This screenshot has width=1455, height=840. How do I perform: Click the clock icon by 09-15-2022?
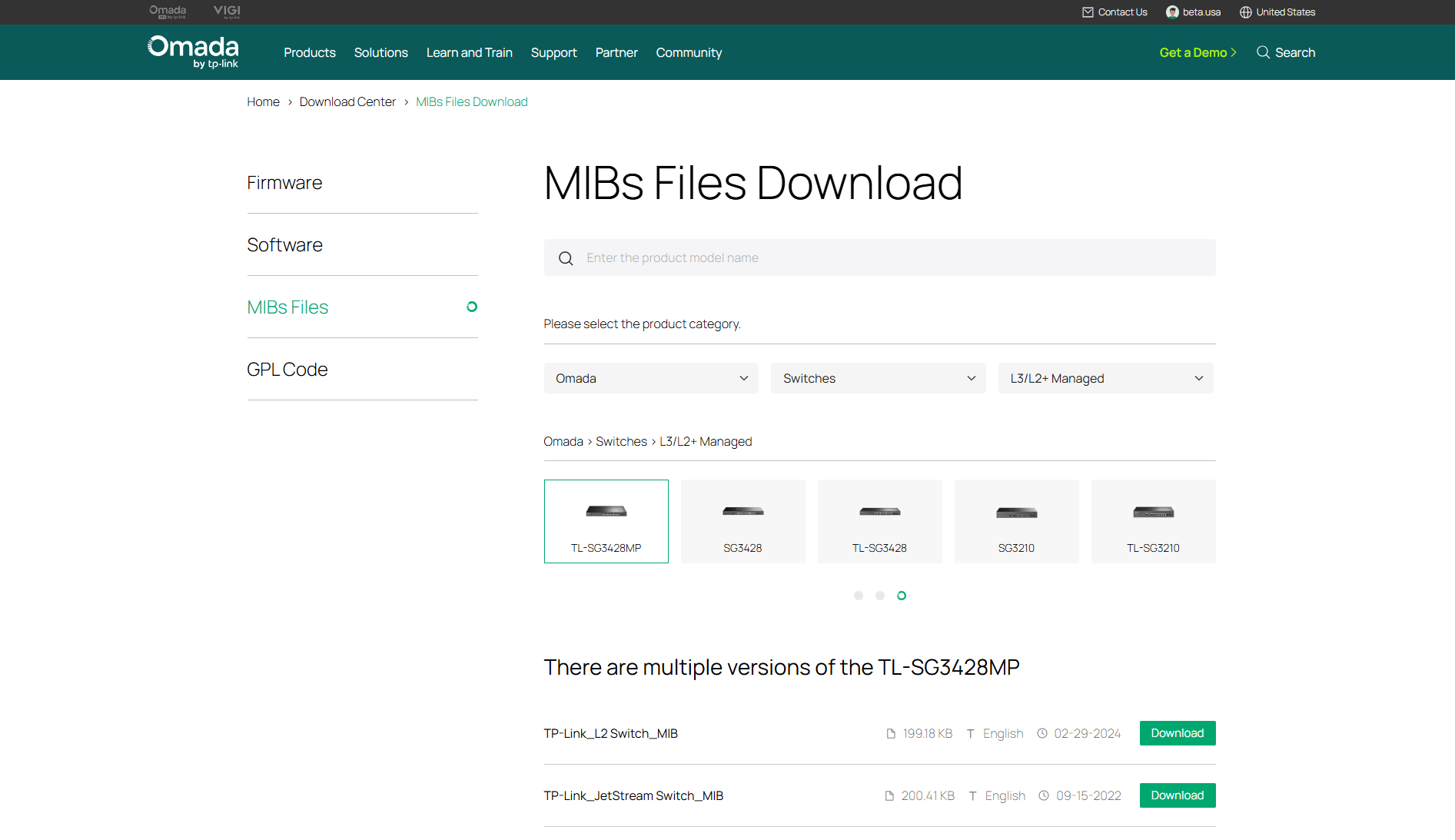tap(1044, 795)
